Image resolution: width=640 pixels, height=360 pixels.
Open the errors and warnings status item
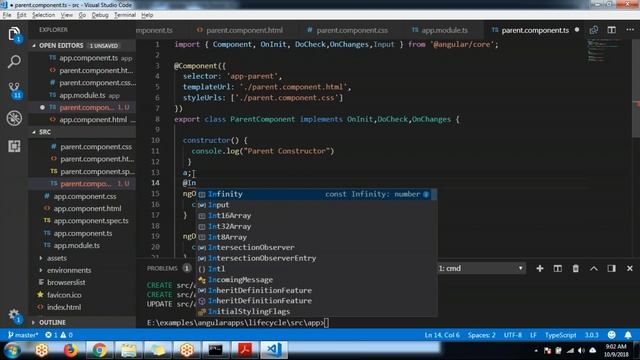click(59, 335)
